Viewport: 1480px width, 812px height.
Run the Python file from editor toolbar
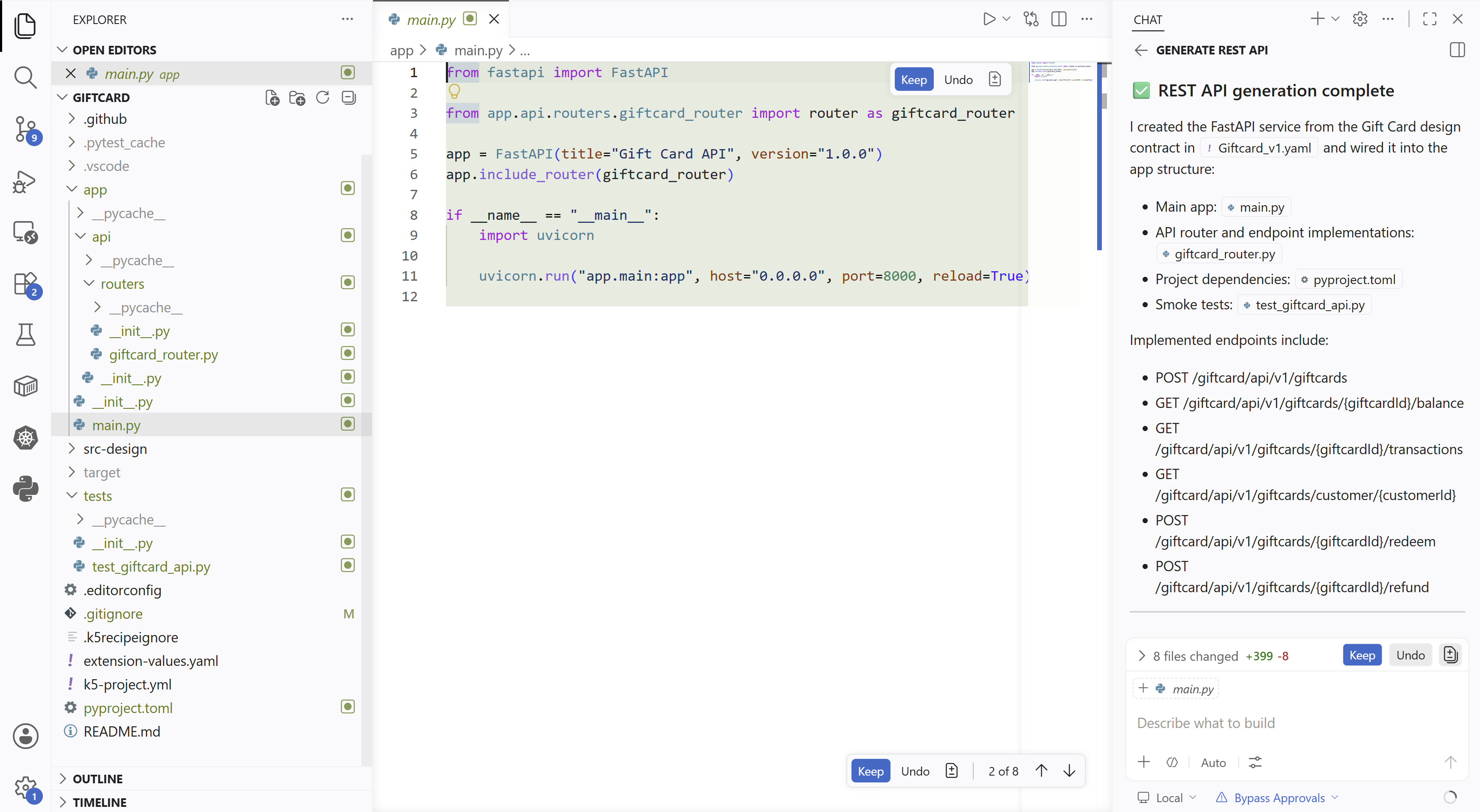click(x=989, y=19)
